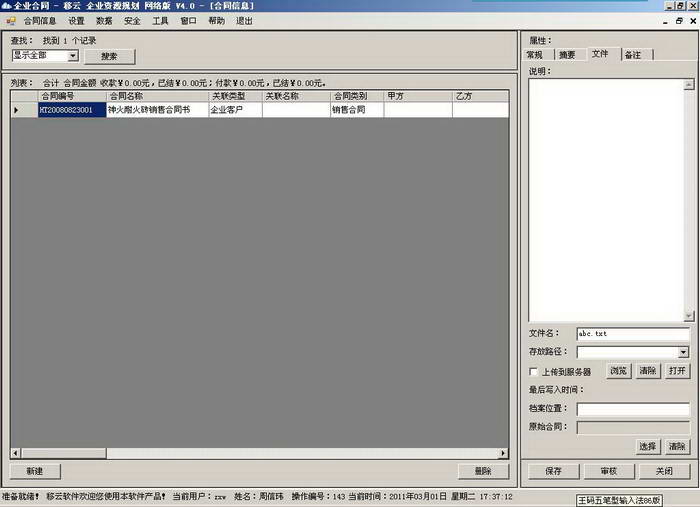The height and width of the screenshot is (507, 700).
Task: Click the horizontal scrollbar thumb
Action: coord(64,453)
